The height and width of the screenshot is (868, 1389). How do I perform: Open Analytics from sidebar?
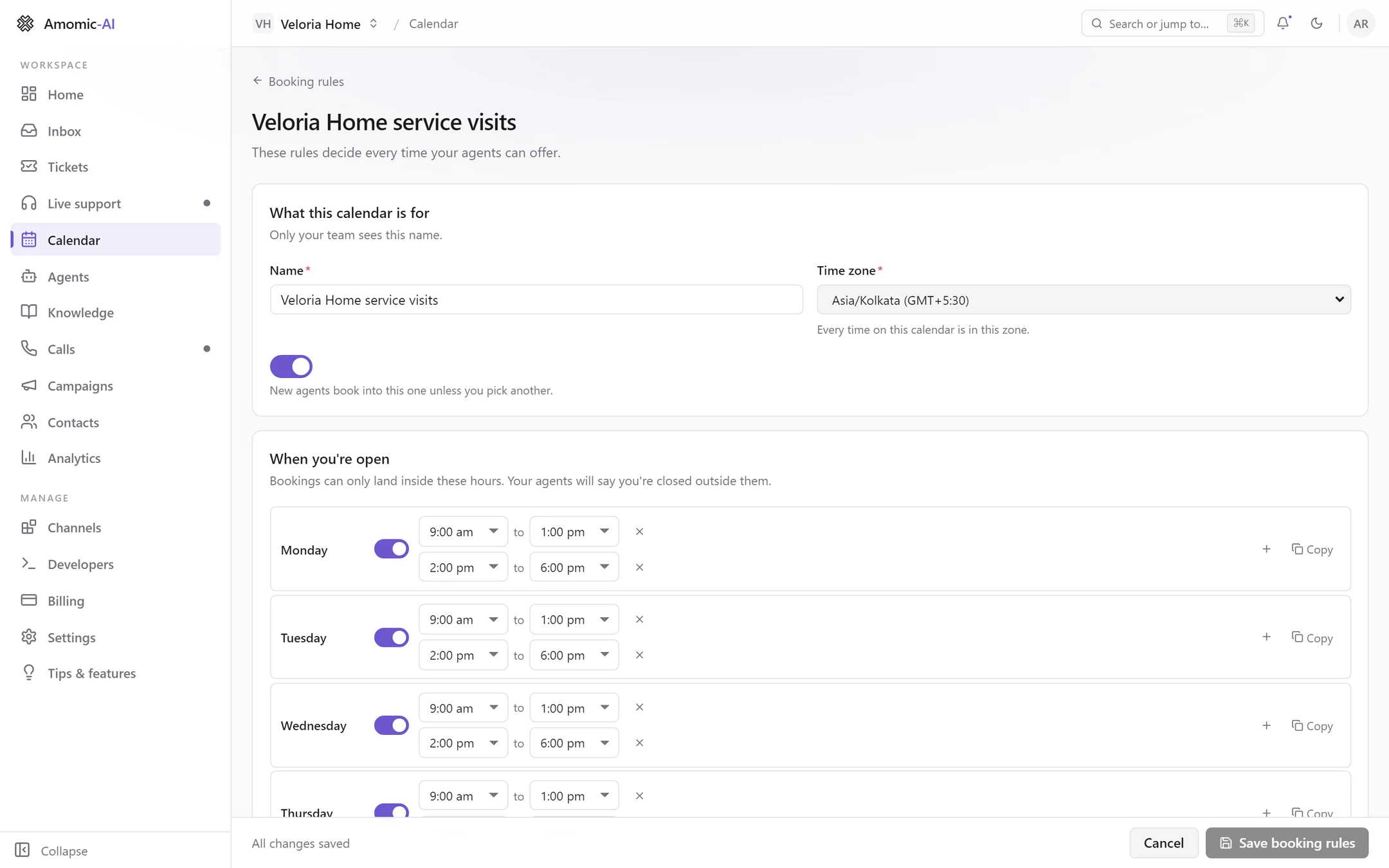[x=116, y=458]
